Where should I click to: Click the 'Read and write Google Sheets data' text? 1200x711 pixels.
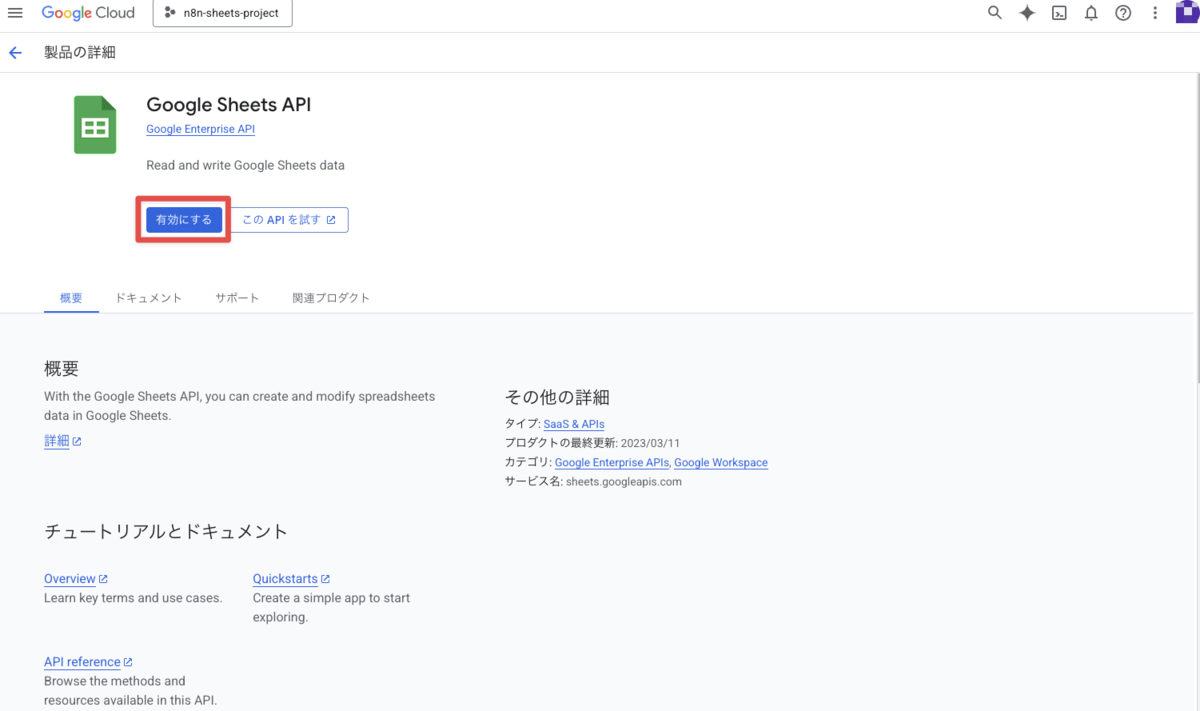coord(245,165)
